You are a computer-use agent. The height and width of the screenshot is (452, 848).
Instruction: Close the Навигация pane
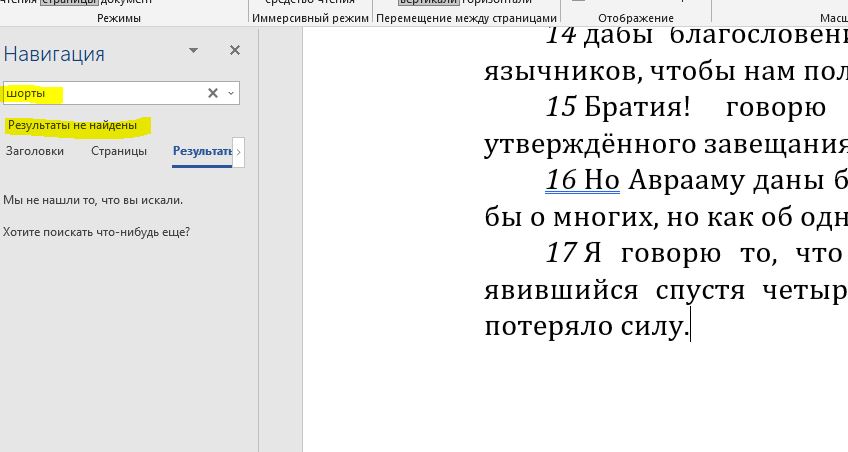tap(235, 50)
